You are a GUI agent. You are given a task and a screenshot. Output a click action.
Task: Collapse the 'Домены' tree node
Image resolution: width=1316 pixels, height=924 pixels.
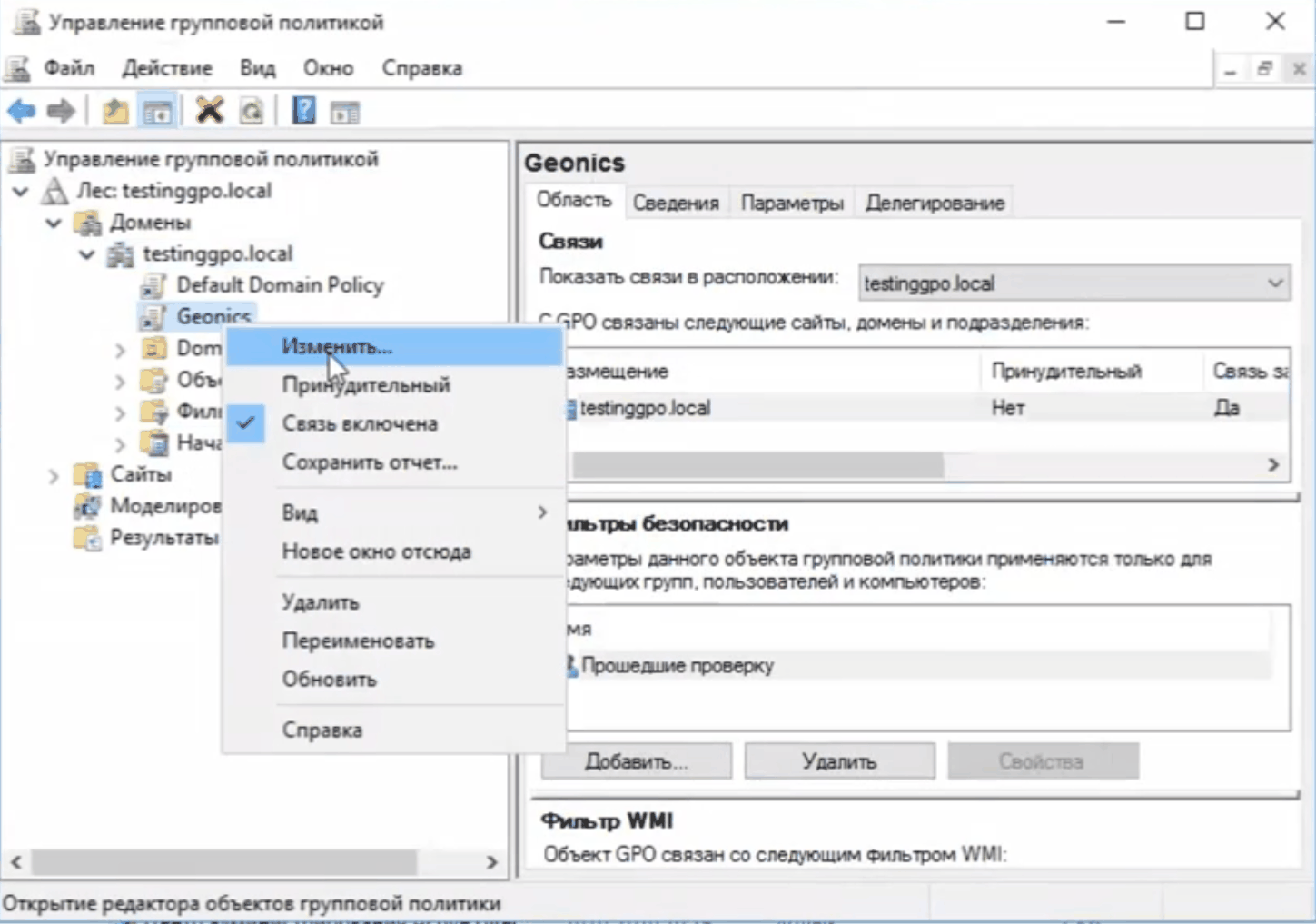coord(54,223)
